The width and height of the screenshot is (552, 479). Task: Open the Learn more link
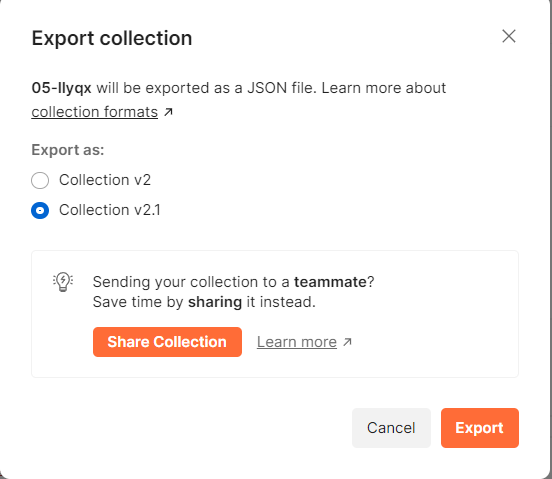[x=297, y=342]
